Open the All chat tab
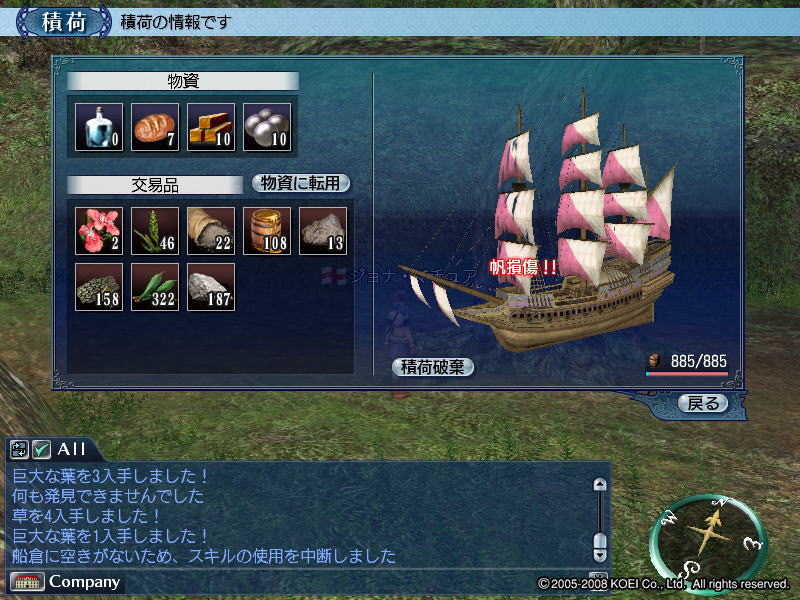800x600 pixels. click(71, 449)
